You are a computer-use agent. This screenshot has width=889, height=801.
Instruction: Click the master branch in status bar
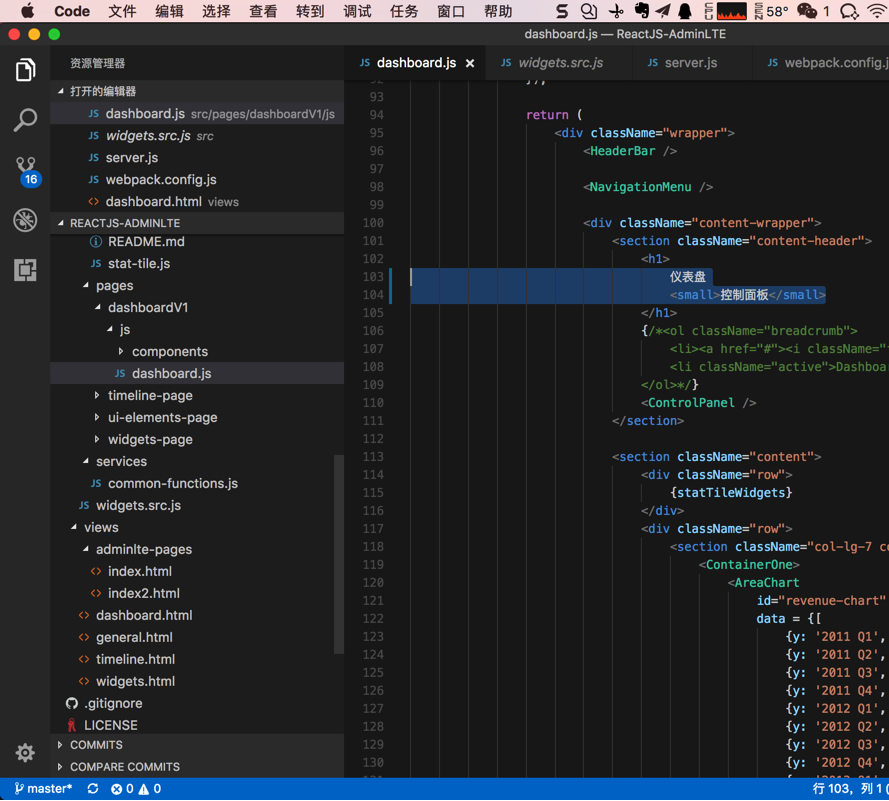coord(43,789)
